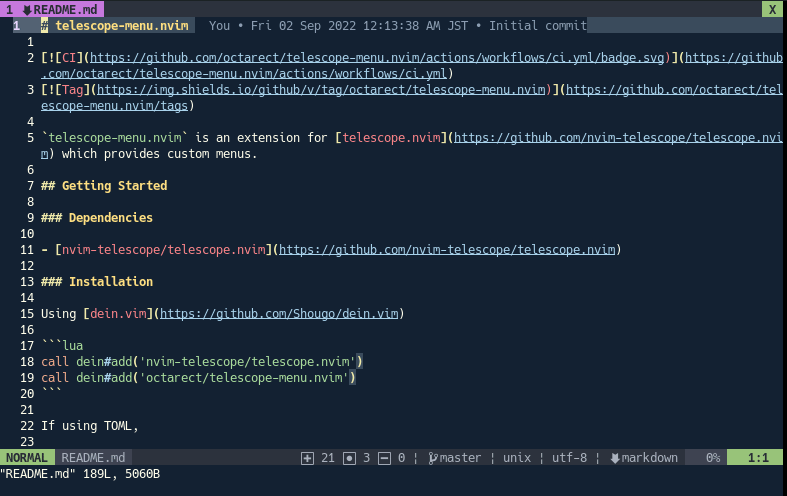The width and height of the screenshot is (787, 496).
Task: Click the unix file format entry
Action: (517, 458)
